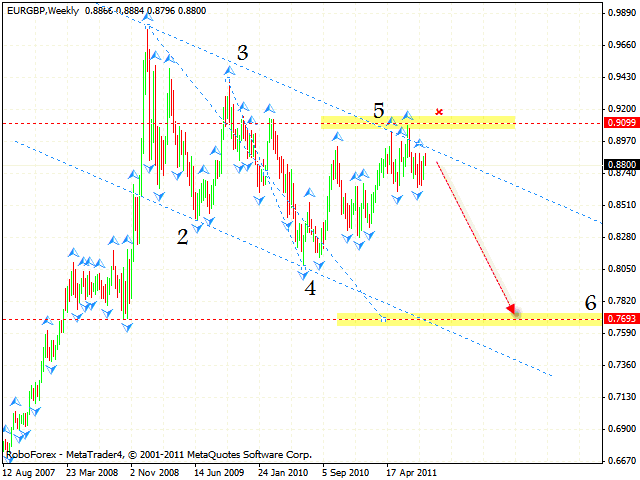This screenshot has width=640, height=480.
Task: Click the 0.9890 price axis label
Action: pyautogui.click(x=621, y=13)
